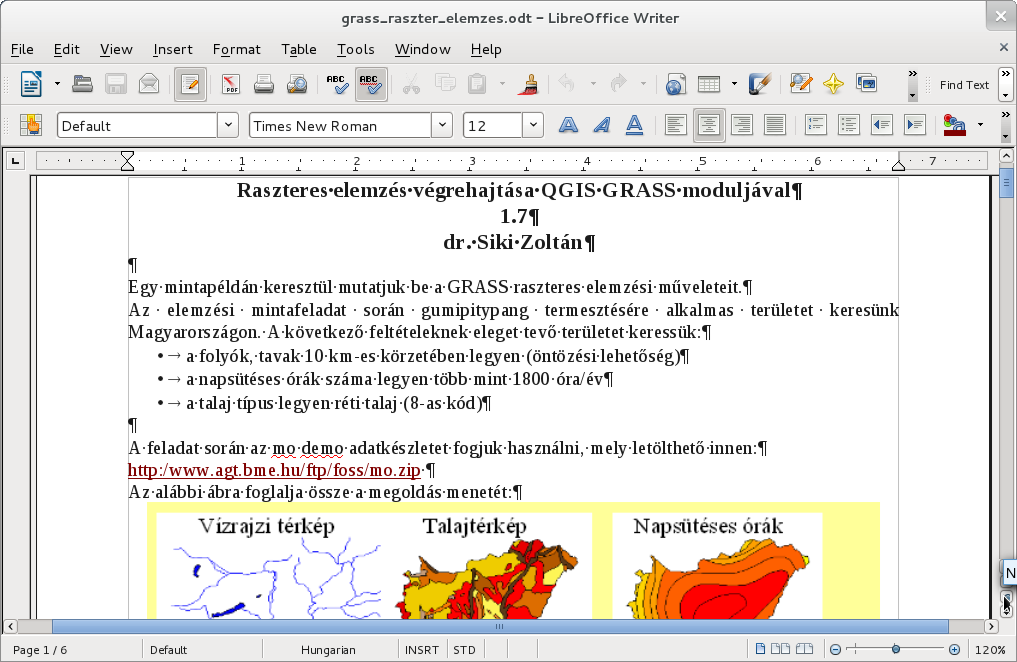Select book view layout in status bar

click(x=804, y=649)
